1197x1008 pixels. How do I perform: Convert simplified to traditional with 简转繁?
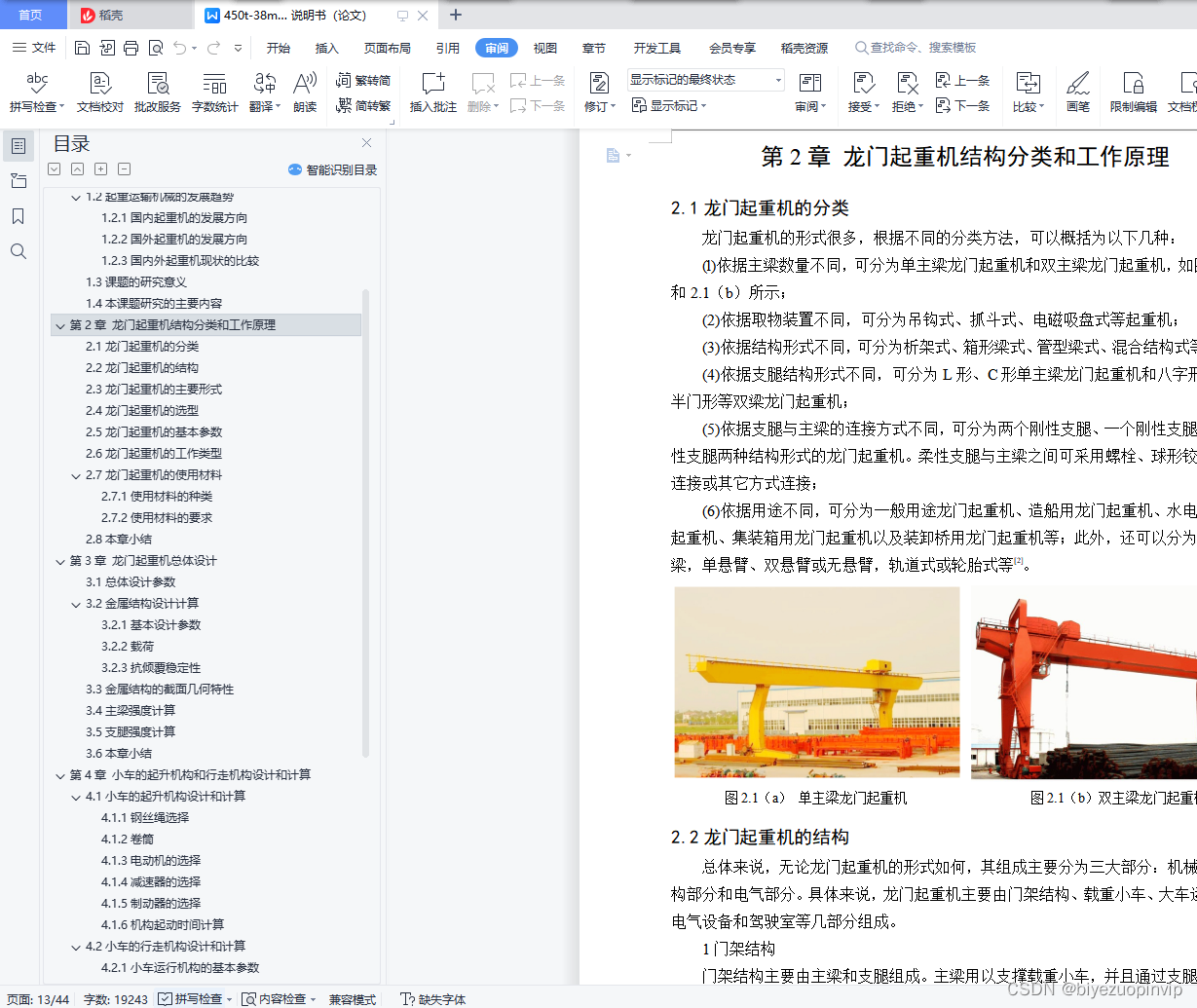363,106
